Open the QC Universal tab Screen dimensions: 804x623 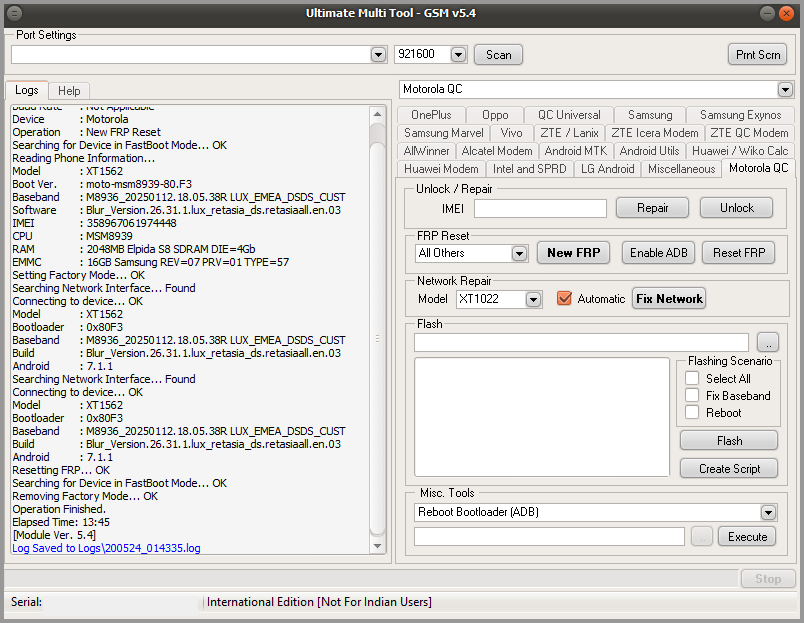(569, 115)
